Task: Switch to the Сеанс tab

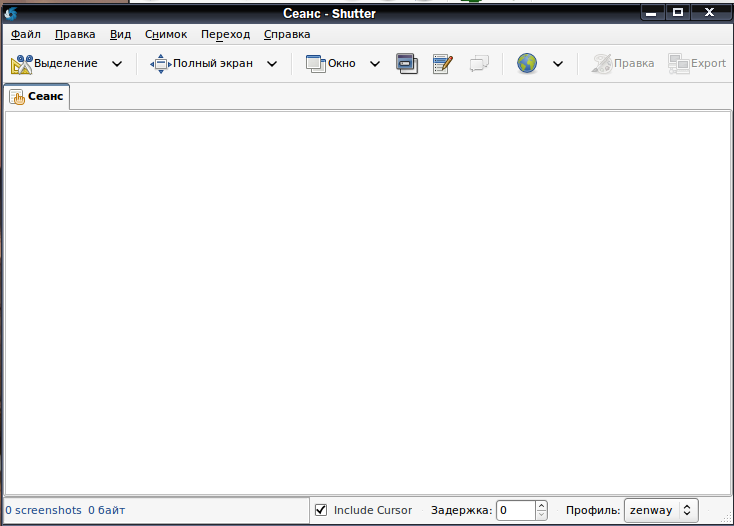Action: 37,96
